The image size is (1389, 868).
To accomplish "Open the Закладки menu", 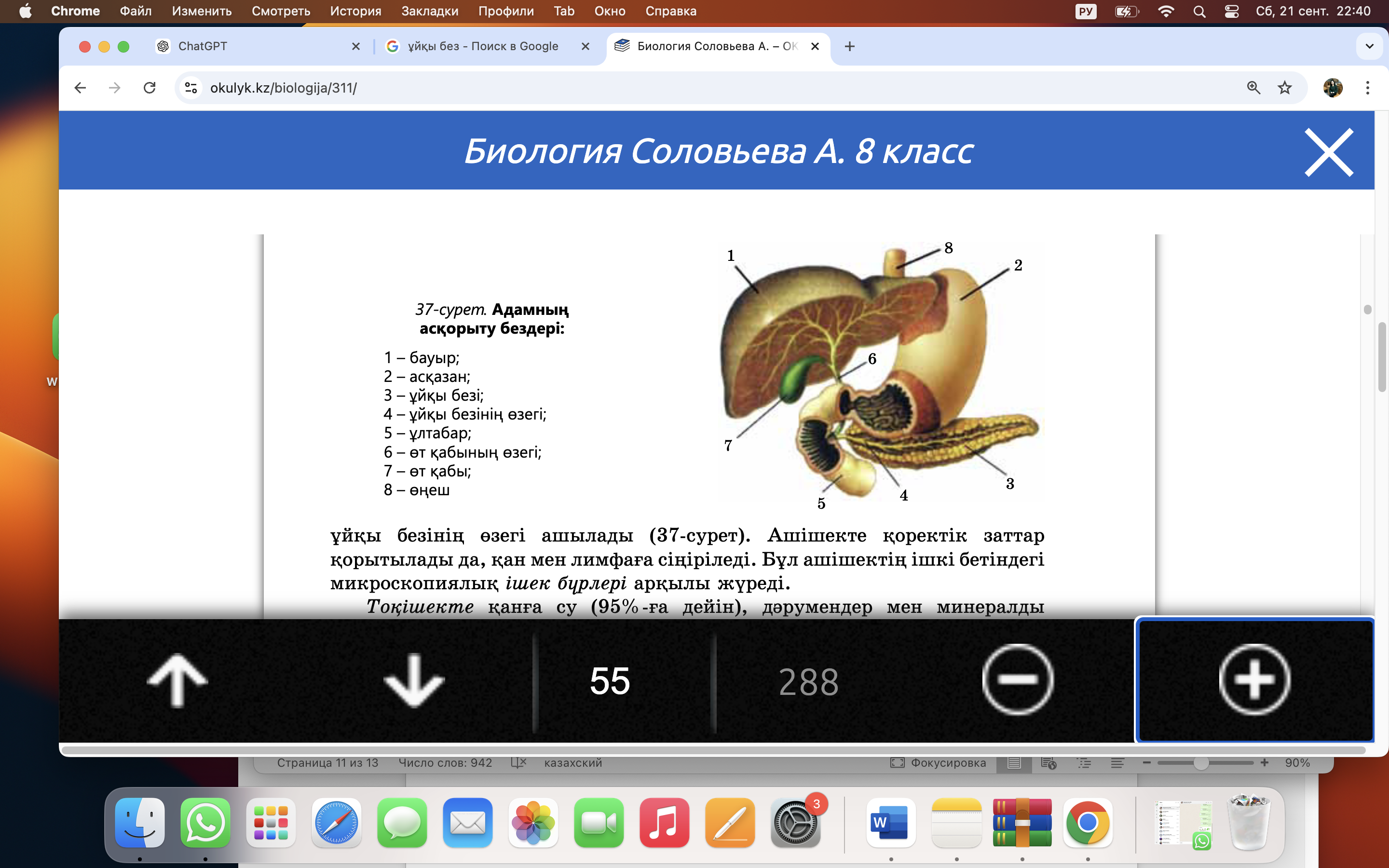I will [429, 11].
